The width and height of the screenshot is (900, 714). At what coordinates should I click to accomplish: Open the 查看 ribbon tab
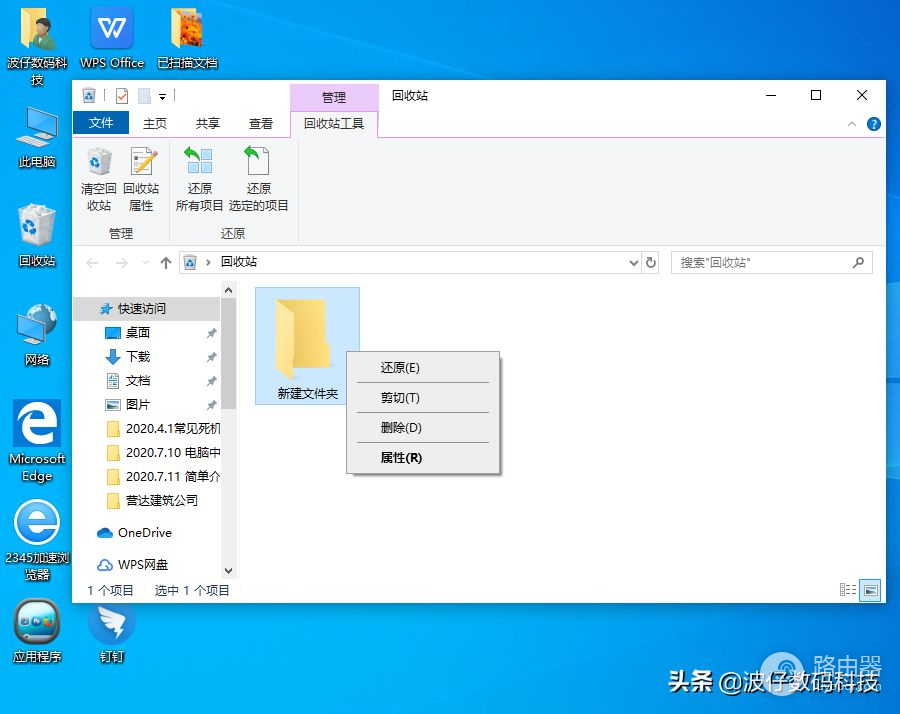(x=261, y=124)
